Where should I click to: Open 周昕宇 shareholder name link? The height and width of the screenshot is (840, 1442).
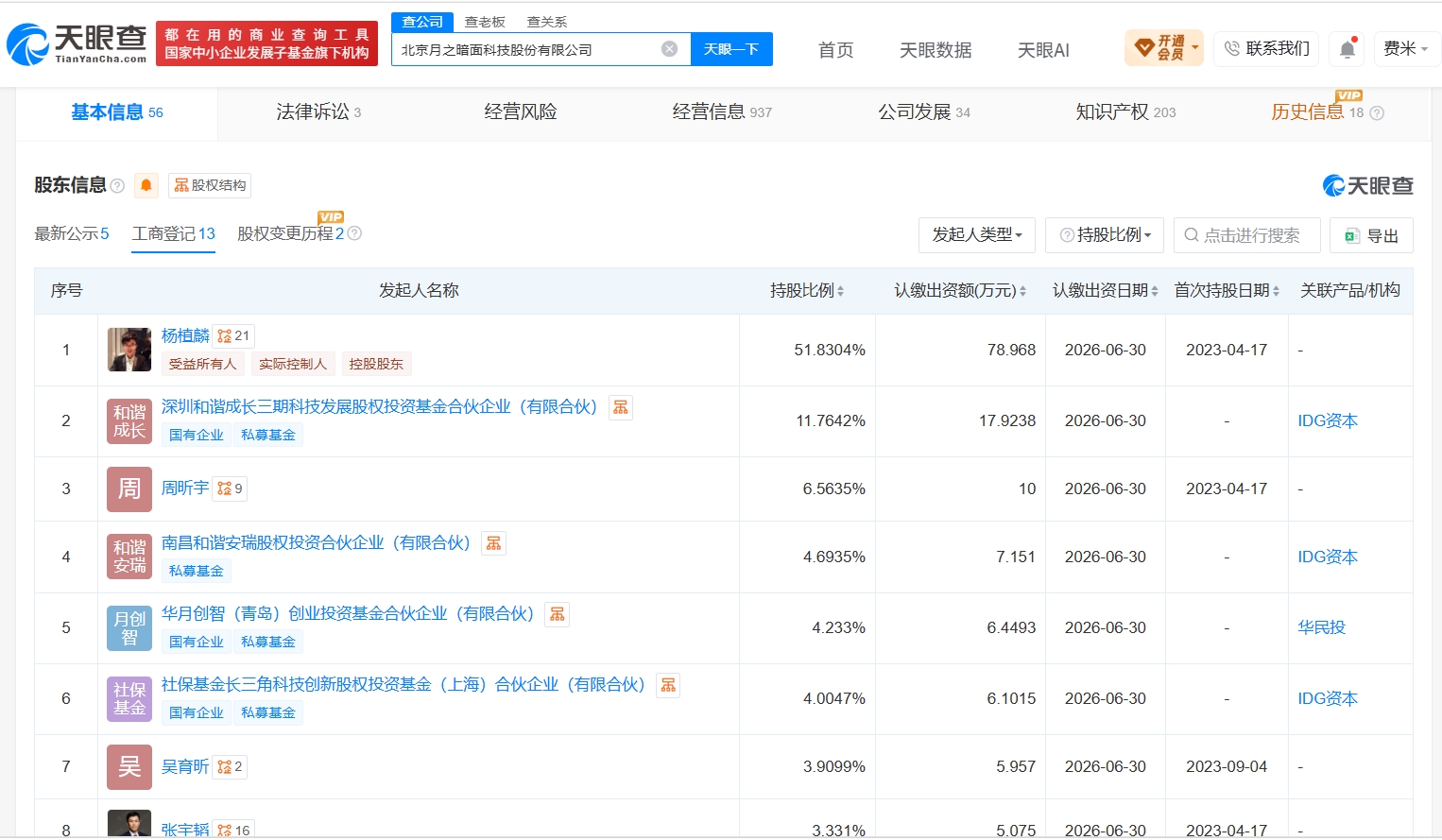[185, 489]
